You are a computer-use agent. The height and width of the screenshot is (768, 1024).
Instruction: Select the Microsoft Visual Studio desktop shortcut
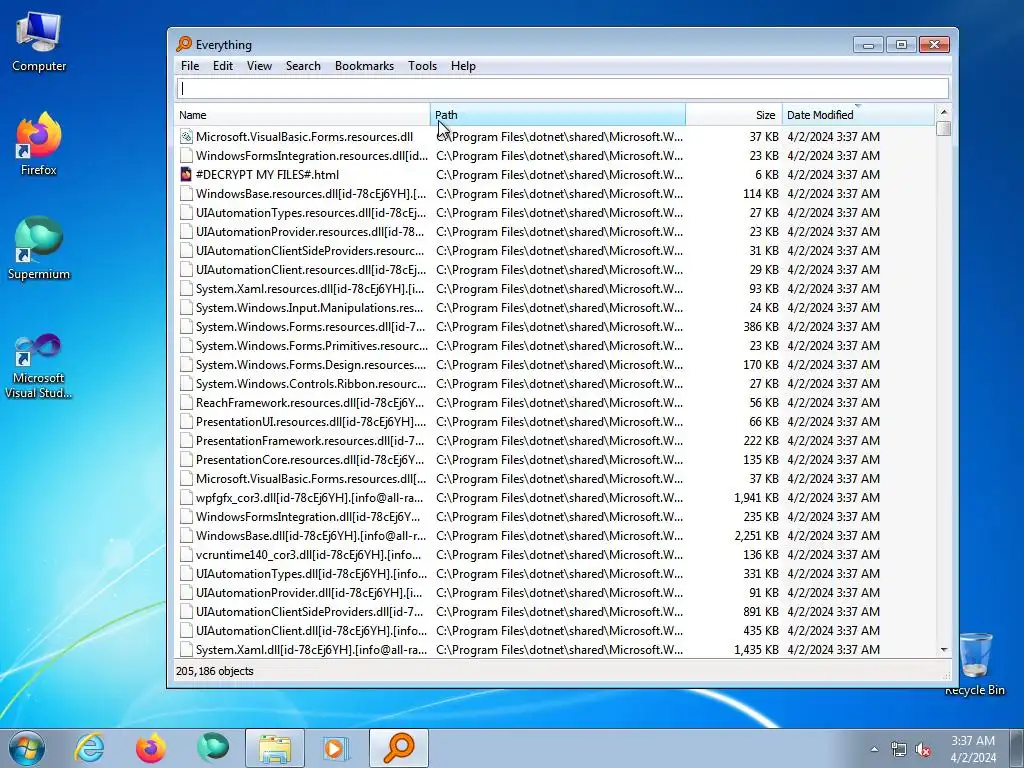point(39,366)
